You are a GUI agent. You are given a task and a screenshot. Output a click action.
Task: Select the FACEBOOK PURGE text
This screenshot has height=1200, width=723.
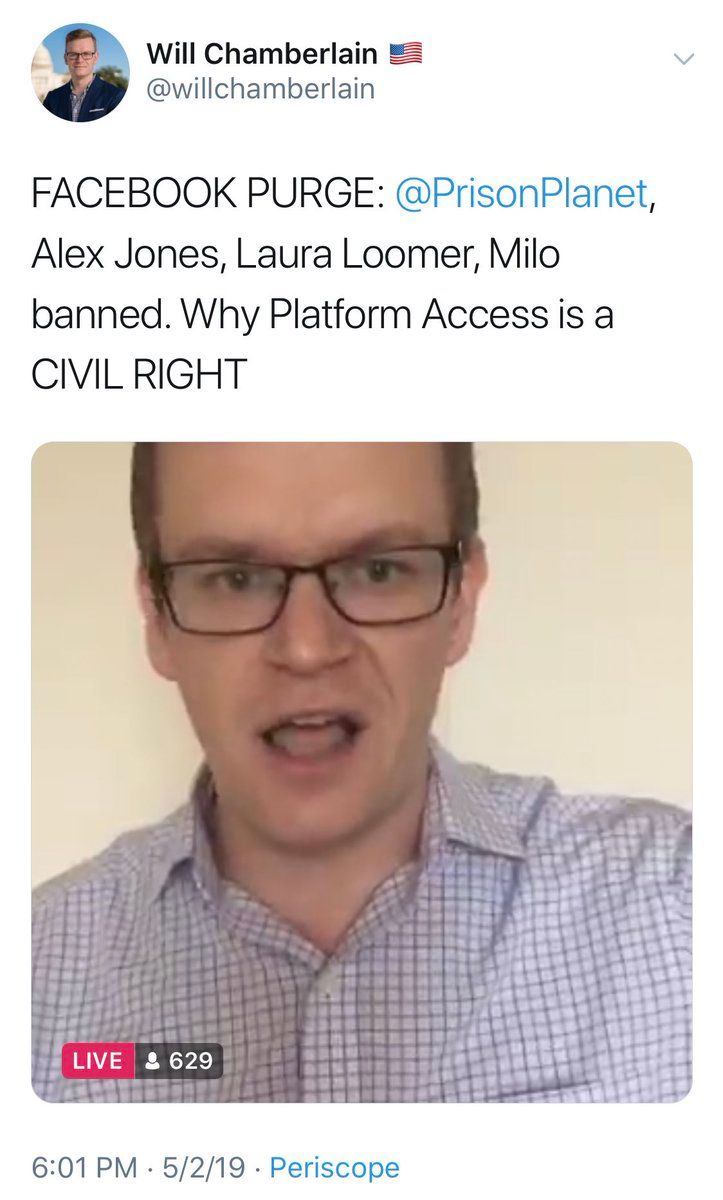(208, 194)
